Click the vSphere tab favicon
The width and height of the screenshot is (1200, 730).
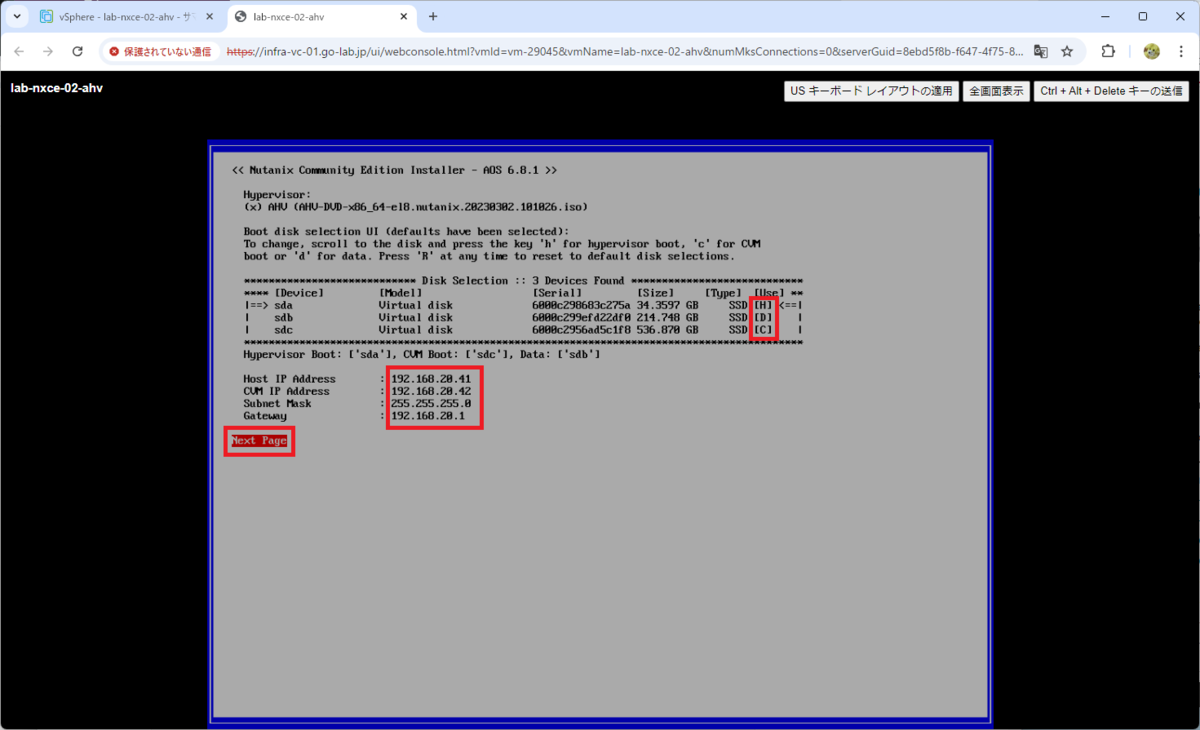46,17
